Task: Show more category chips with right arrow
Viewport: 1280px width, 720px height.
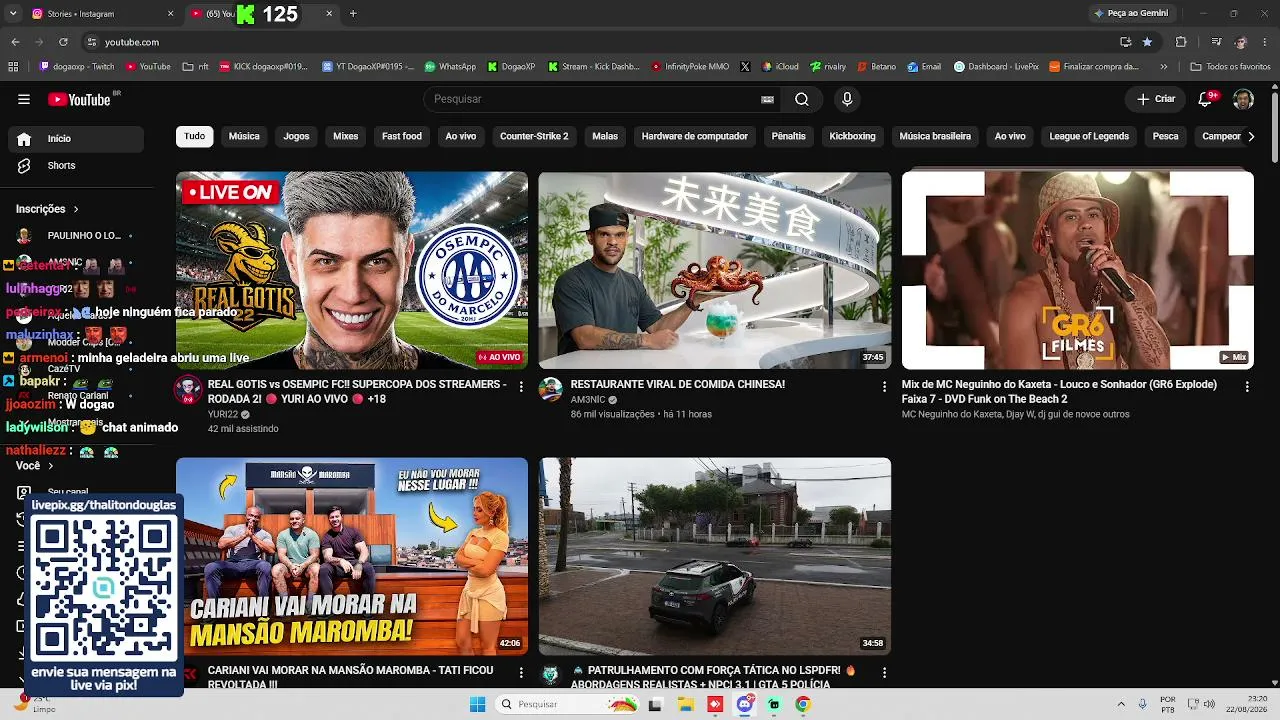Action: [x=1250, y=136]
